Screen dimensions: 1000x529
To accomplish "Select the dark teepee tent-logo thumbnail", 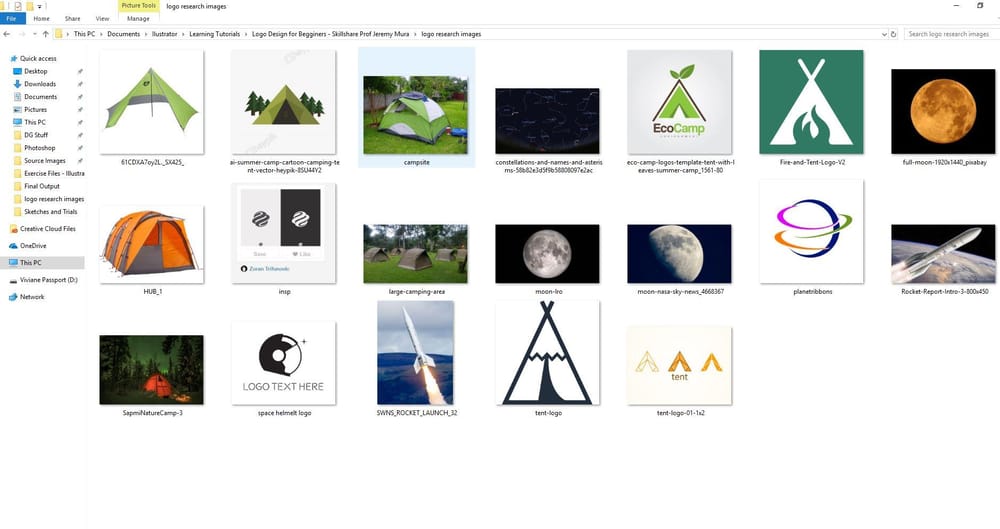I will coord(547,353).
